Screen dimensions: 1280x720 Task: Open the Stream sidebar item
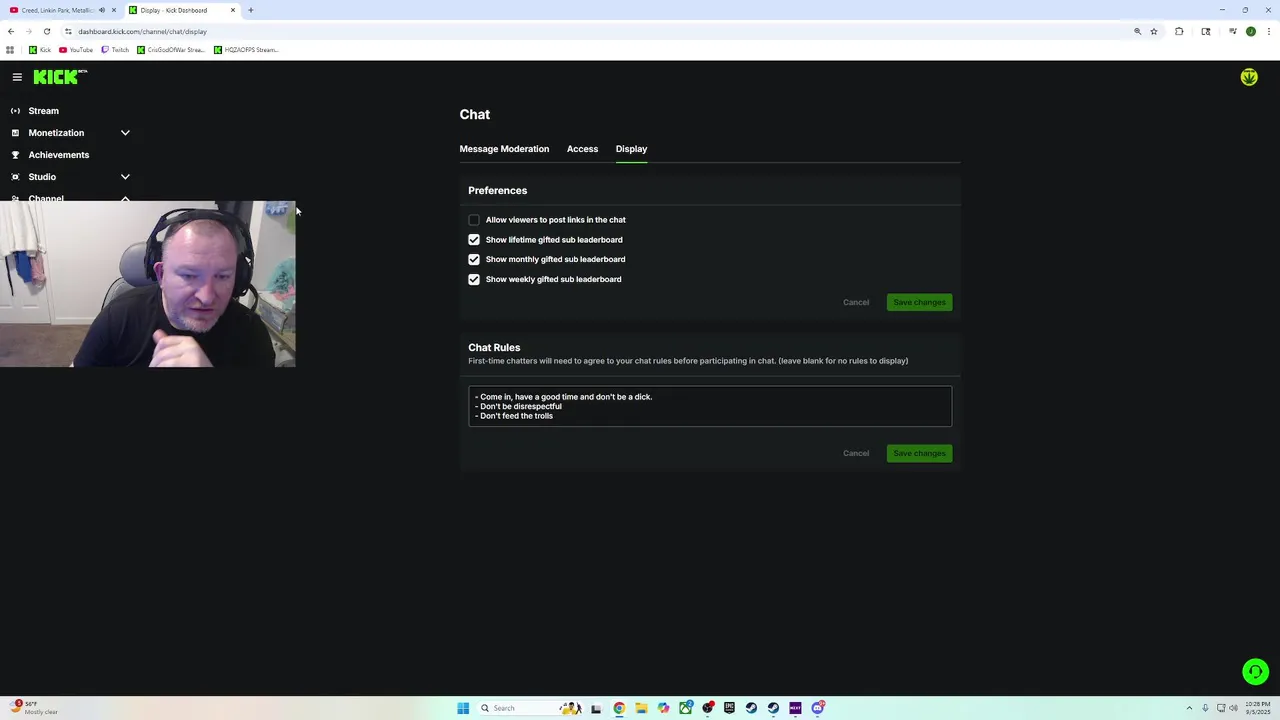point(43,111)
